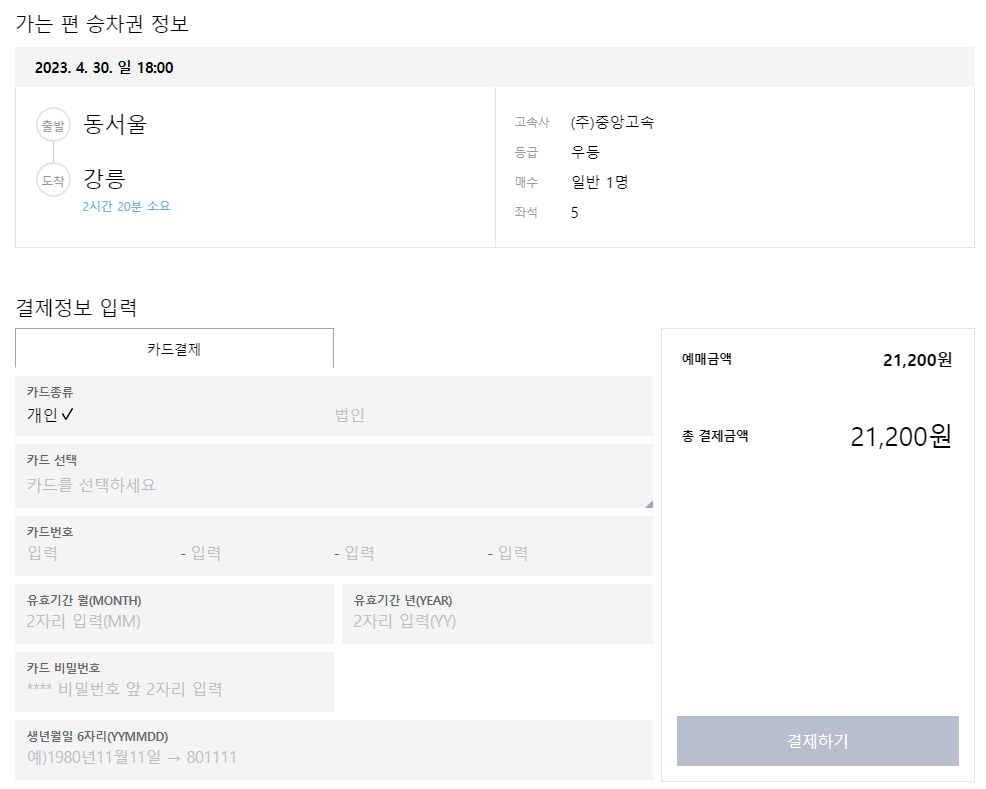986x789 pixels.
Task: Choose 개인 card type option
Action: pos(50,415)
